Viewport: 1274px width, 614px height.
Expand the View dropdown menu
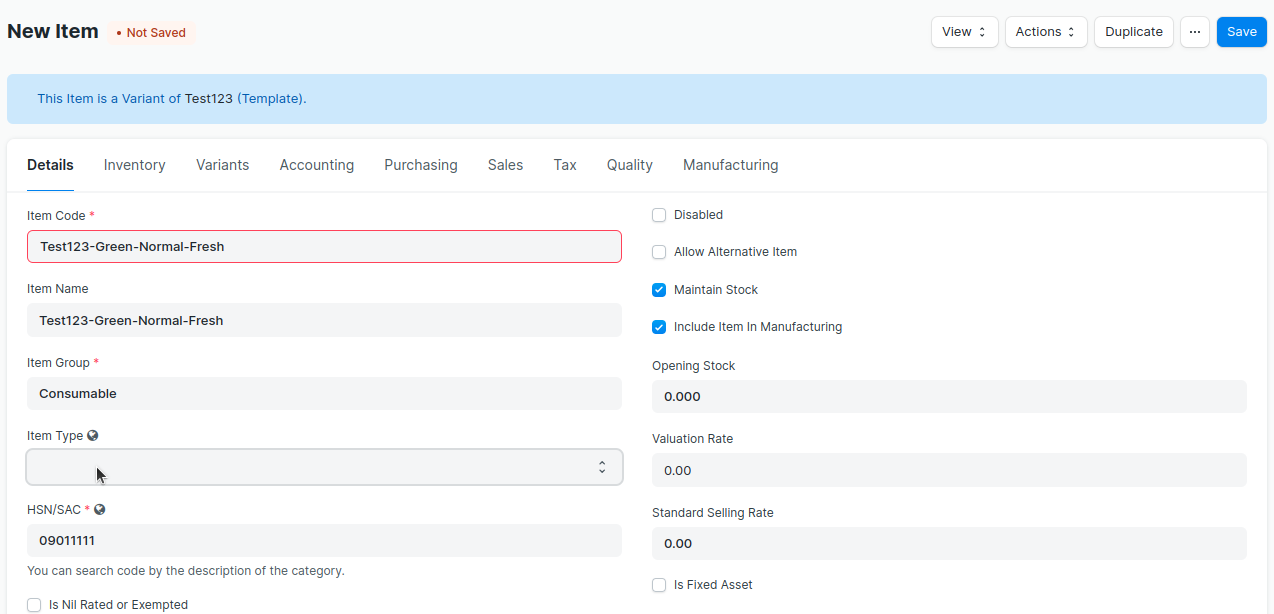click(x=964, y=32)
